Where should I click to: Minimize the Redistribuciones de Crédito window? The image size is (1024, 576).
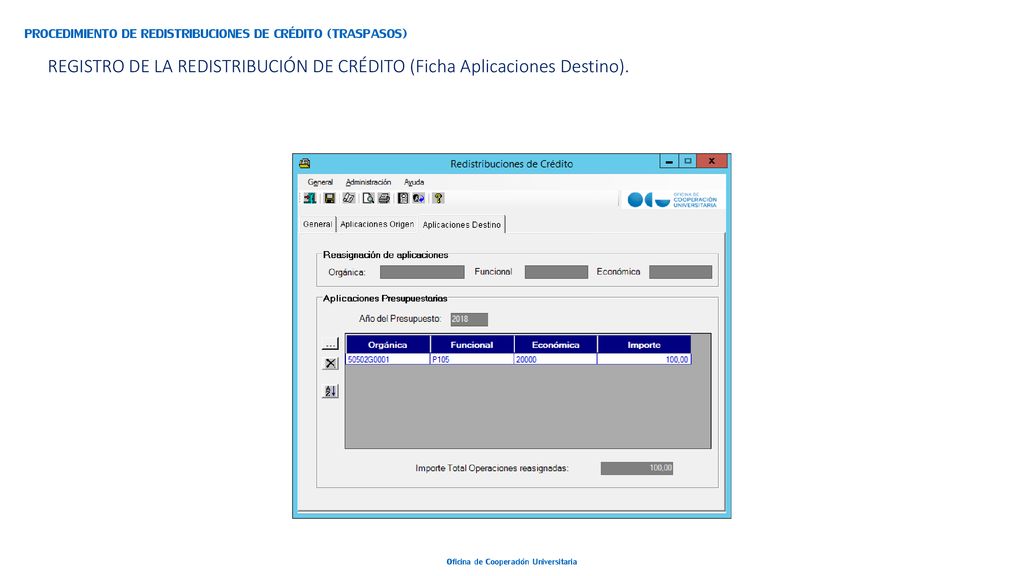669,161
